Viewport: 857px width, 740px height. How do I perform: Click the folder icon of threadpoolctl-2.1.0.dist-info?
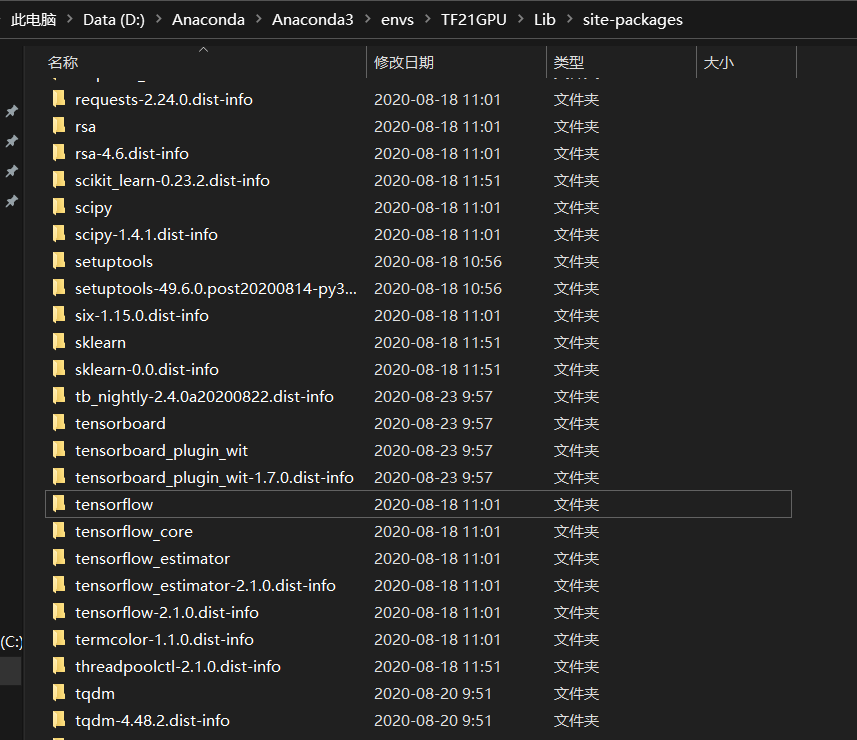(59, 666)
